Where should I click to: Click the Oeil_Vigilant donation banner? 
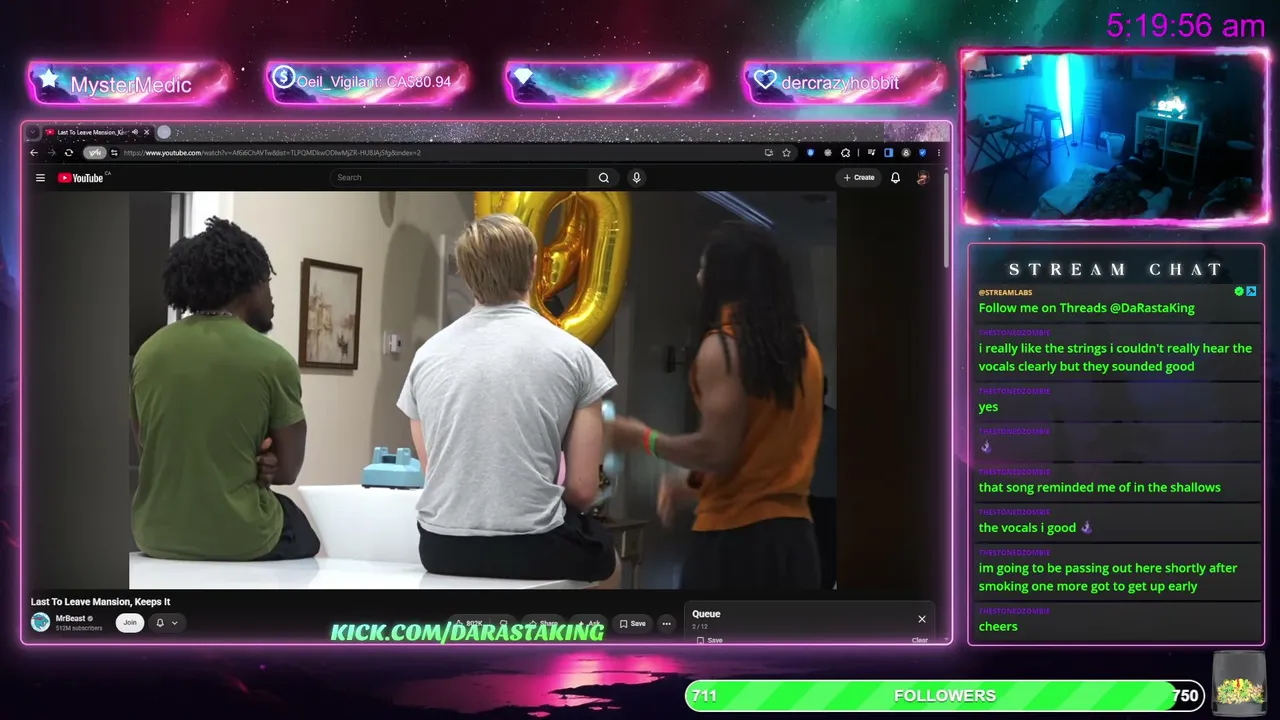click(x=367, y=82)
